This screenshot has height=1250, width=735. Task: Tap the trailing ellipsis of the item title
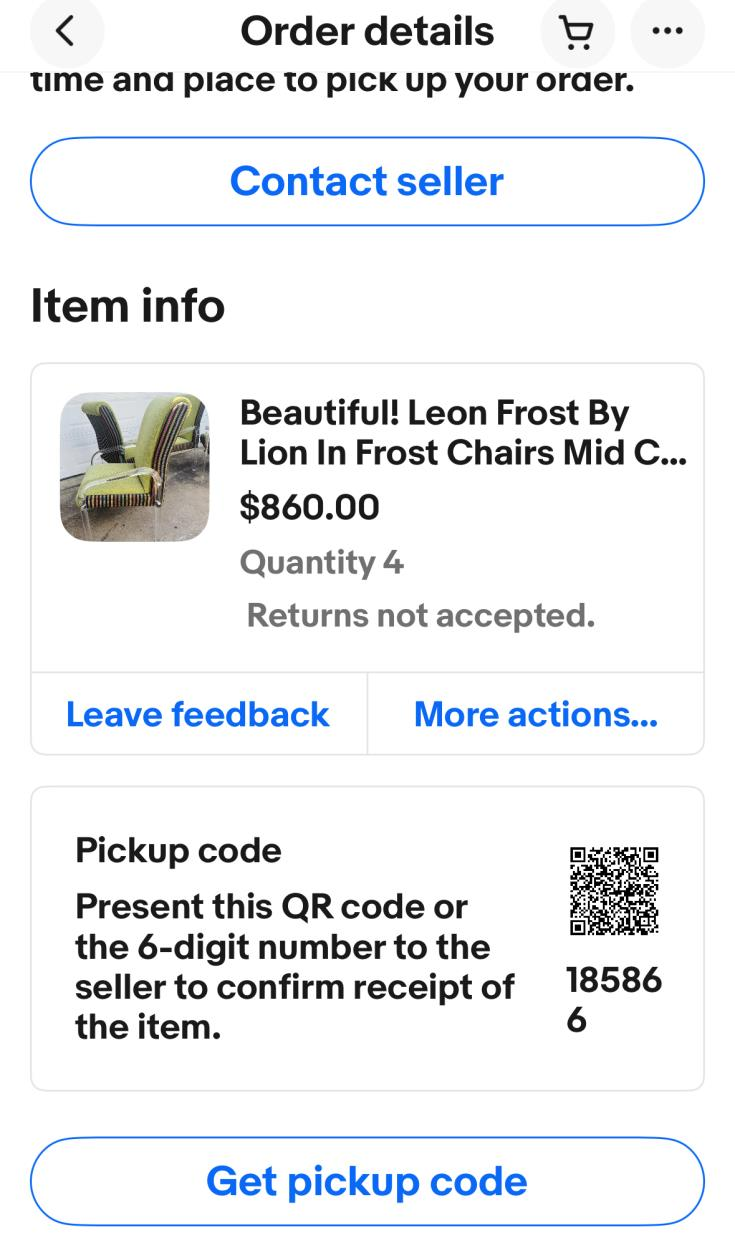point(680,455)
